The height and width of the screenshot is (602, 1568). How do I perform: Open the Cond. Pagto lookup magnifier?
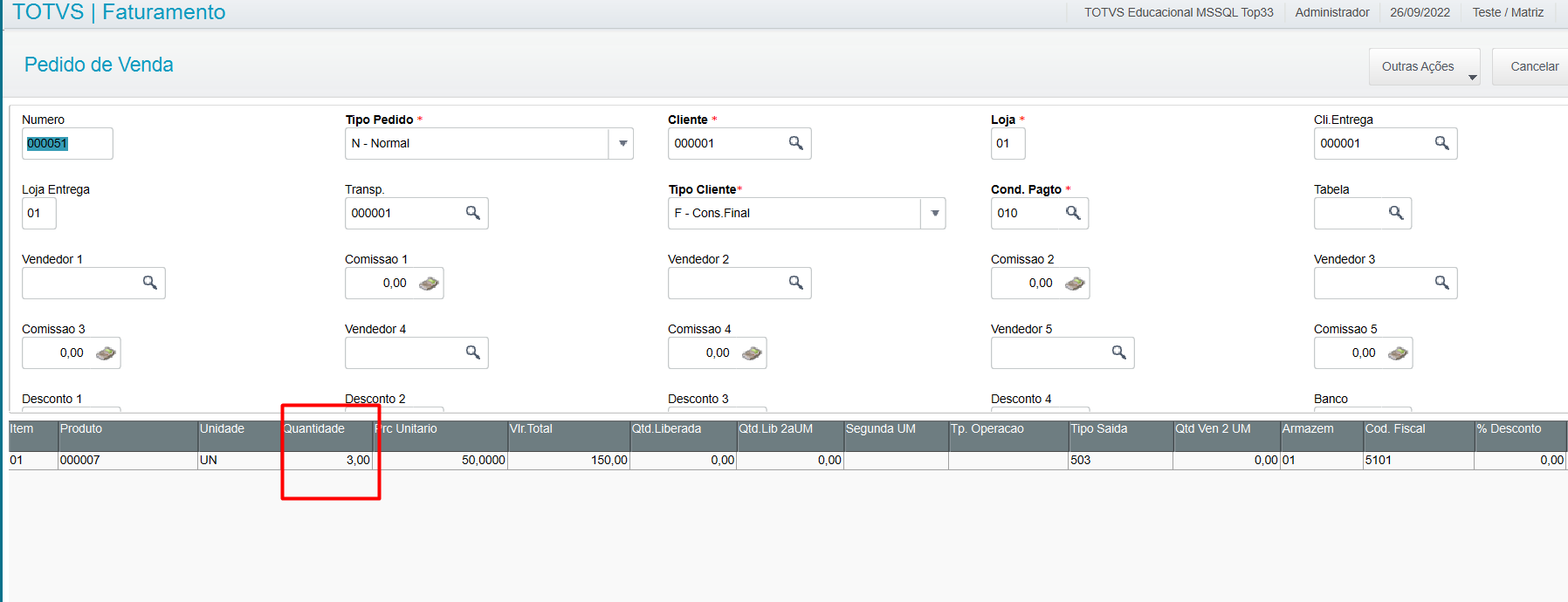click(1073, 213)
